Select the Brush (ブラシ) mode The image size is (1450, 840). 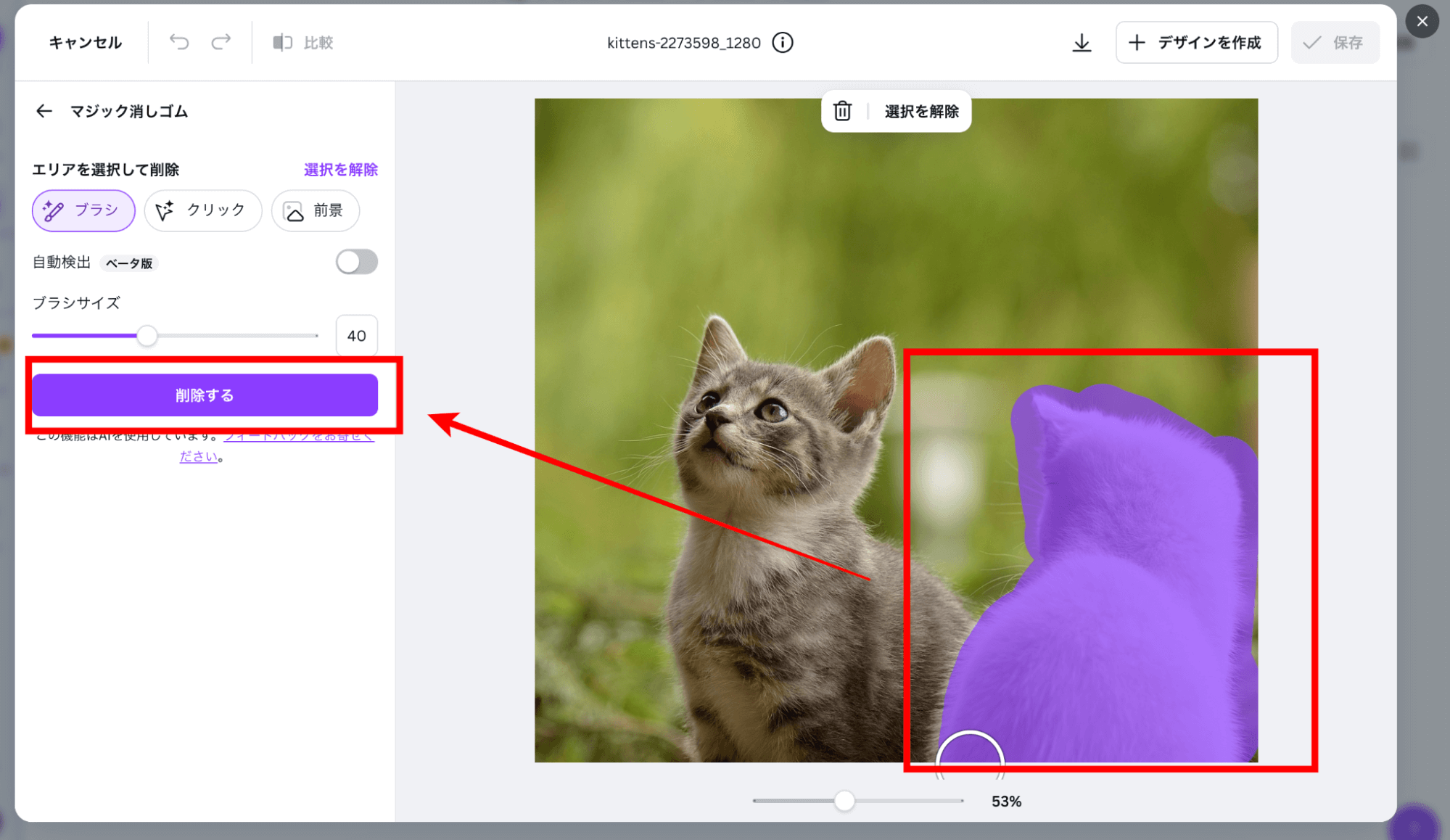tap(83, 210)
